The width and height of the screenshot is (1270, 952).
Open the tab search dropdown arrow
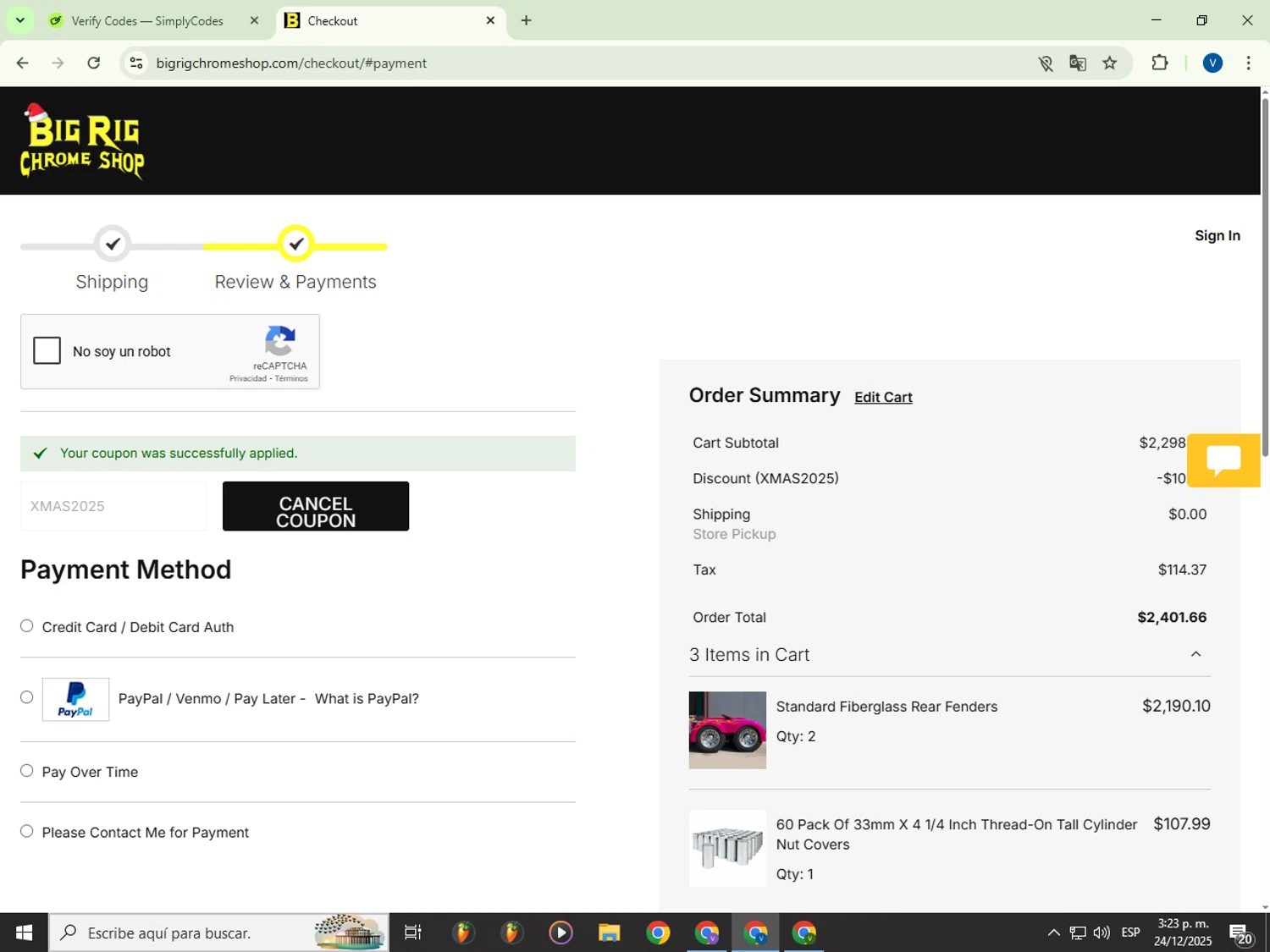(x=19, y=20)
